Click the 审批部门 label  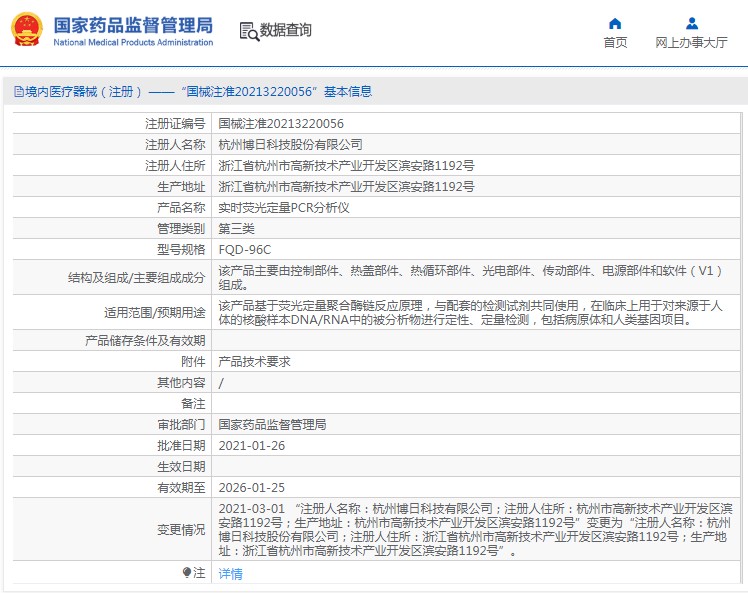pos(181,425)
